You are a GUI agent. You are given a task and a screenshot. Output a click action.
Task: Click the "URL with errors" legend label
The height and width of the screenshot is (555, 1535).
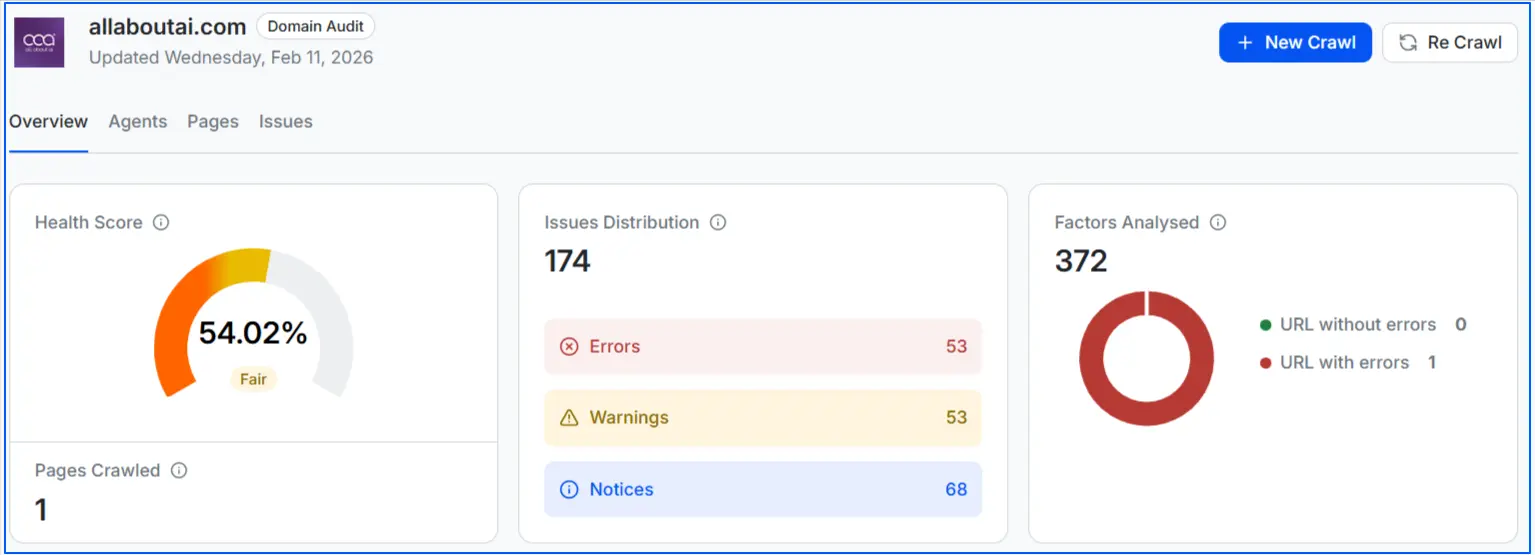click(1345, 363)
